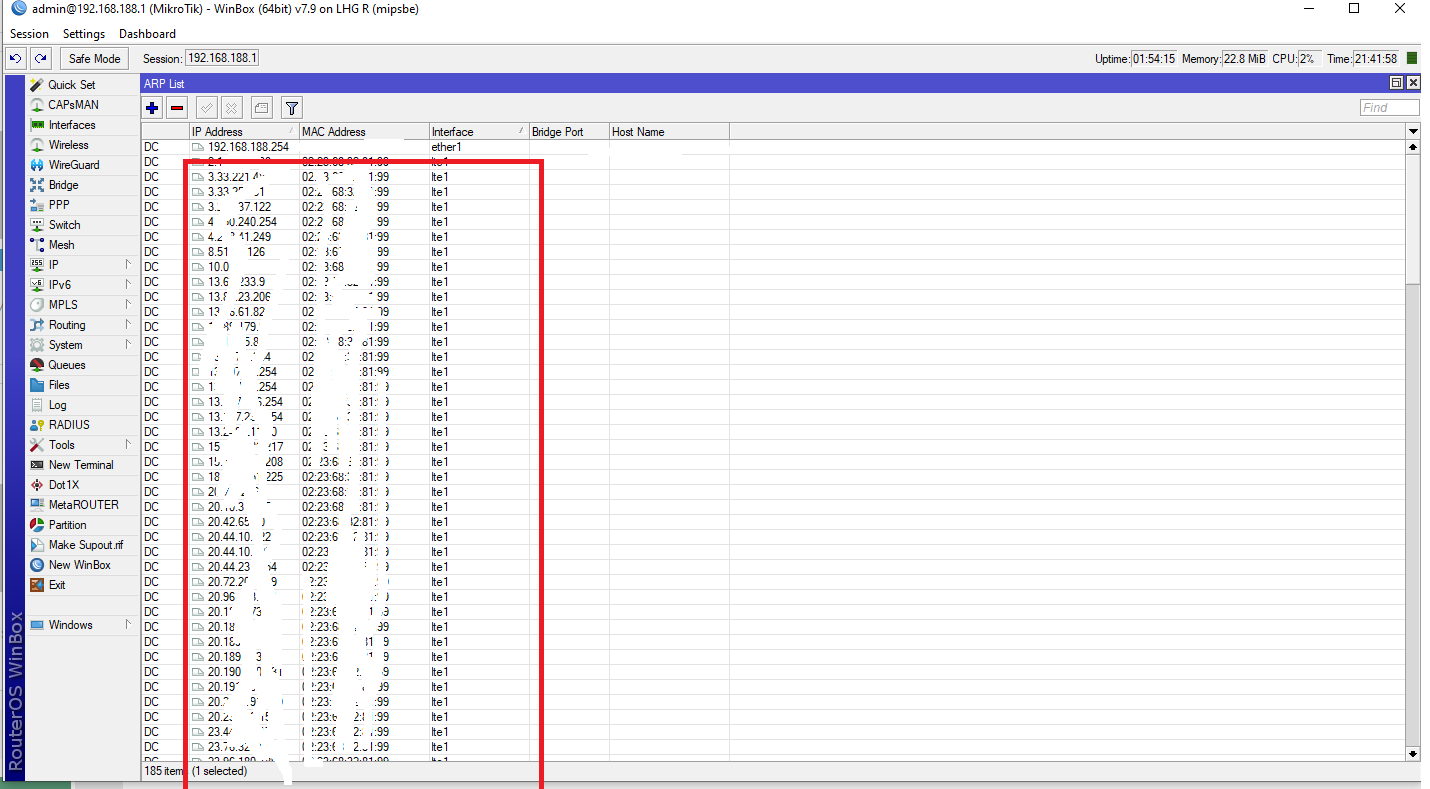Image resolution: width=1430 pixels, height=789 pixels.
Task: Click the Find search field
Action: (x=1390, y=107)
